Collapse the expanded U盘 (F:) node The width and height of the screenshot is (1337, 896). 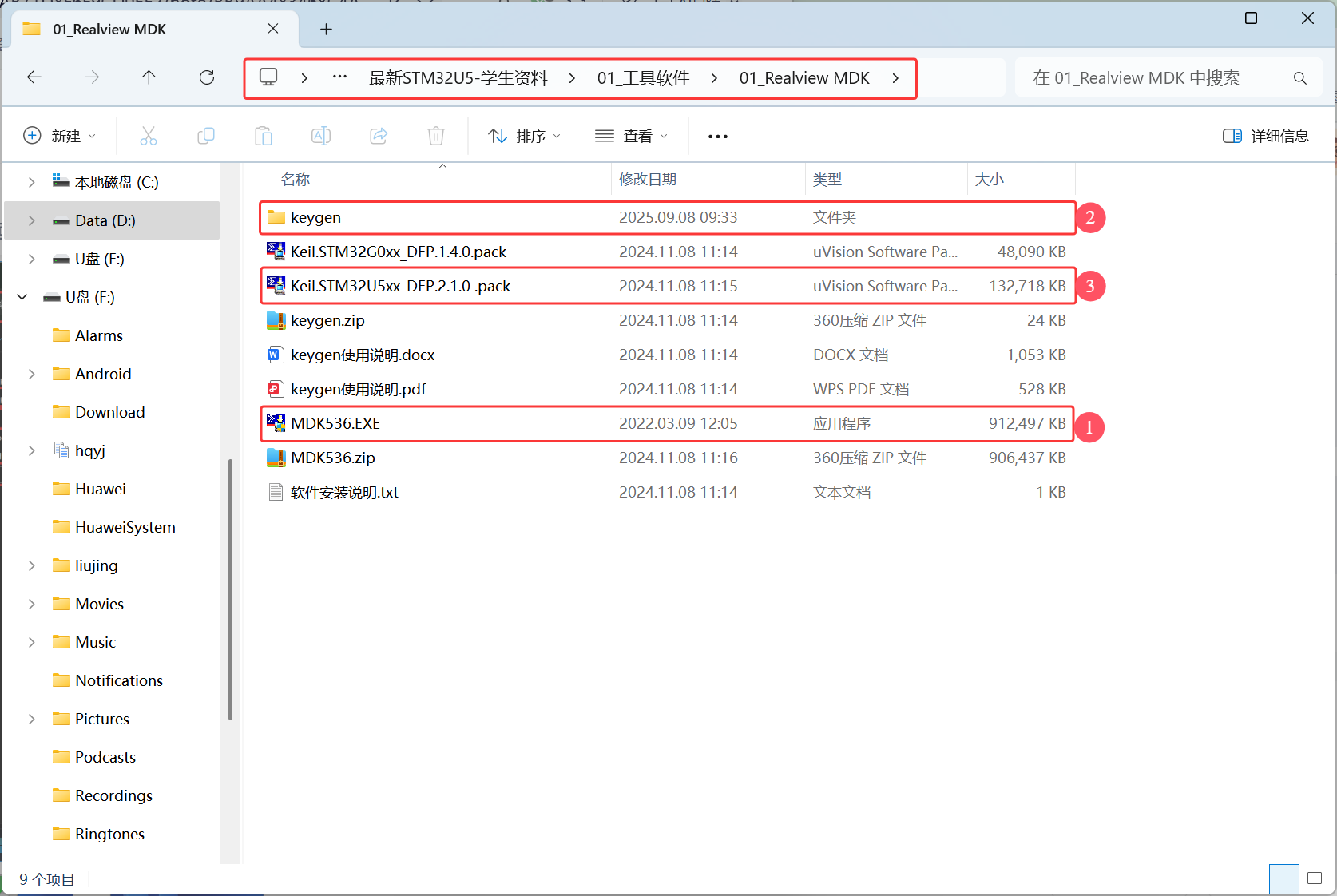point(22,297)
